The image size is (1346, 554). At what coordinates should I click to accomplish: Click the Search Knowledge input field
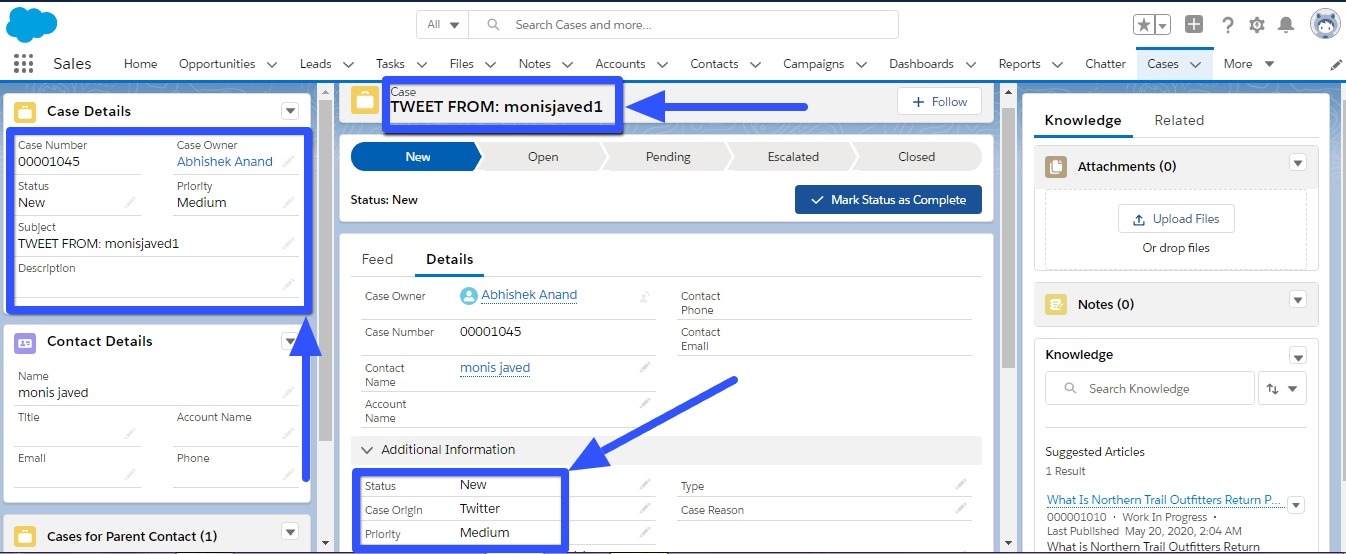point(1150,389)
